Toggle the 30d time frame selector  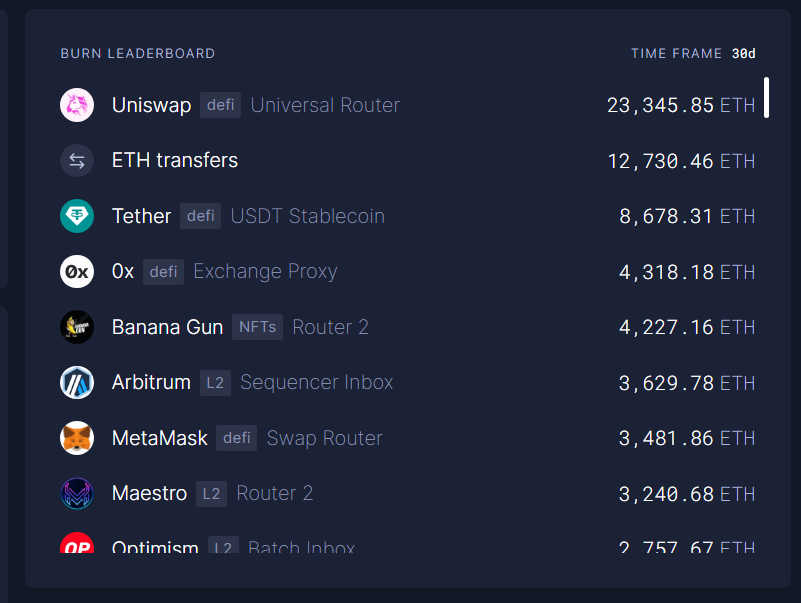(x=743, y=53)
